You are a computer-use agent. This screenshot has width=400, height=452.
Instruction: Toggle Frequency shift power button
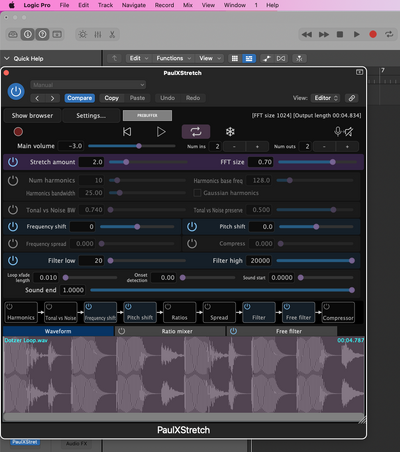coord(13,227)
